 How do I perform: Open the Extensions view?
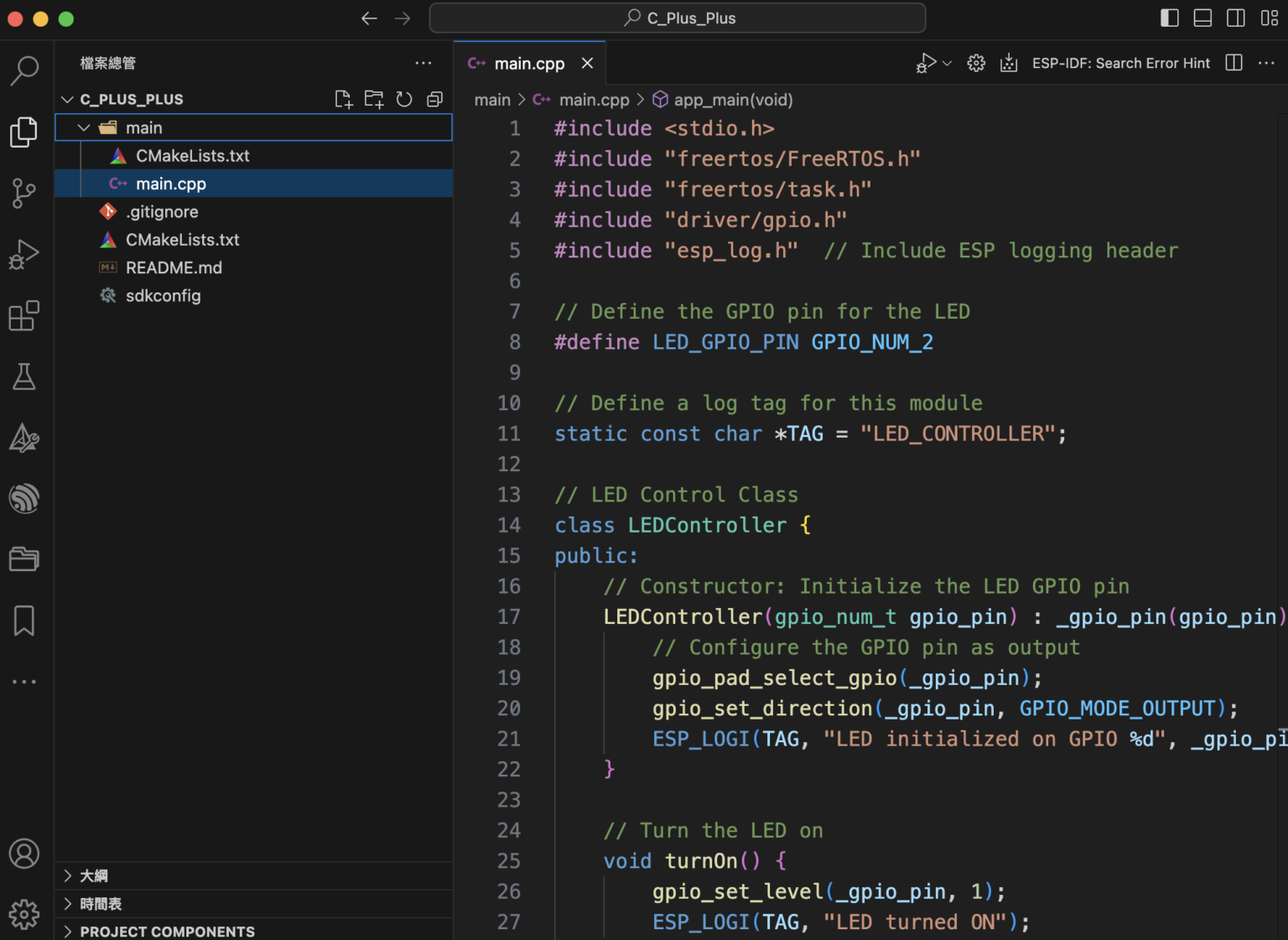coord(24,315)
